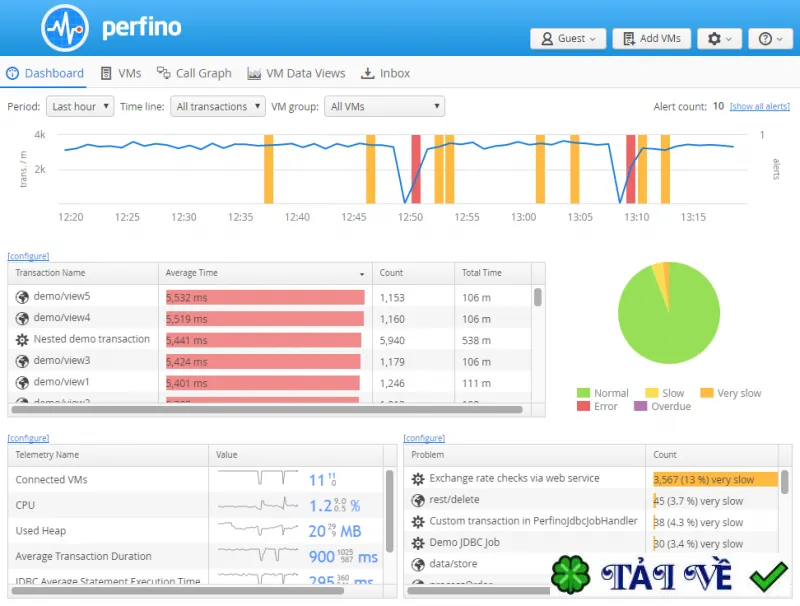Screen dimensions: 800x606
Task: Open the help question mark menu
Action: 770,39
